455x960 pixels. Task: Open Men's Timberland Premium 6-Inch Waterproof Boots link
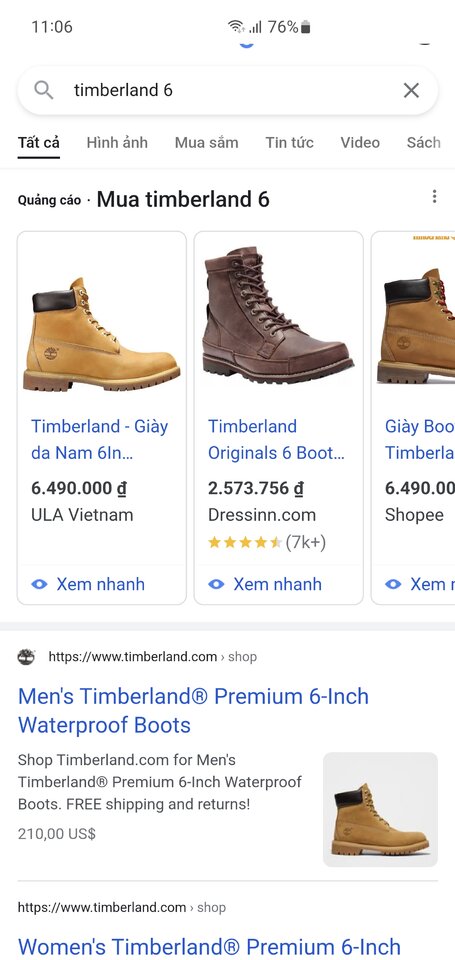(194, 711)
